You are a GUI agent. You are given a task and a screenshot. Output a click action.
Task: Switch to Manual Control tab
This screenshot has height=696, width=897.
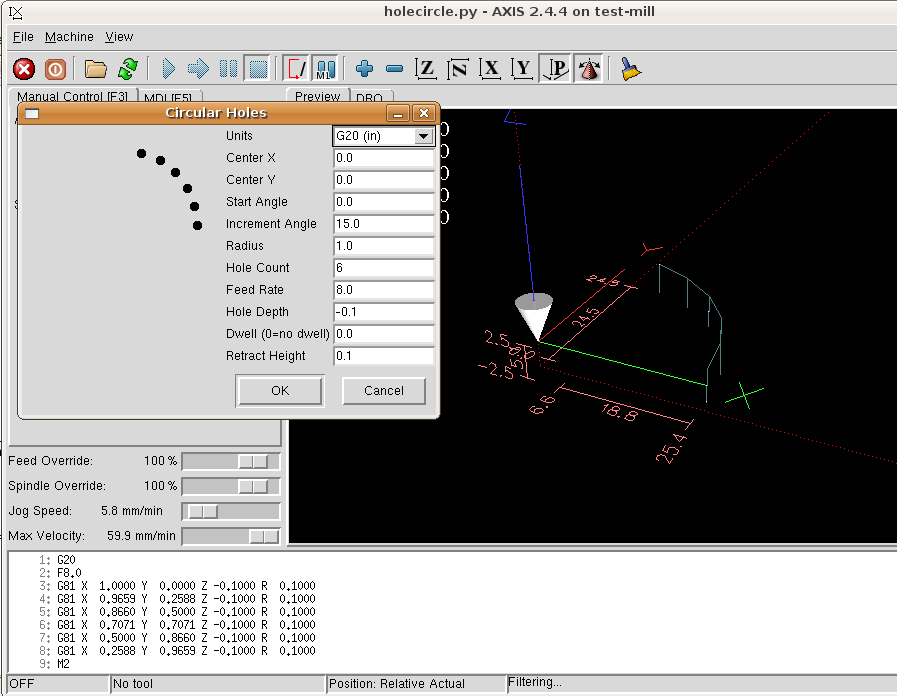(72, 96)
